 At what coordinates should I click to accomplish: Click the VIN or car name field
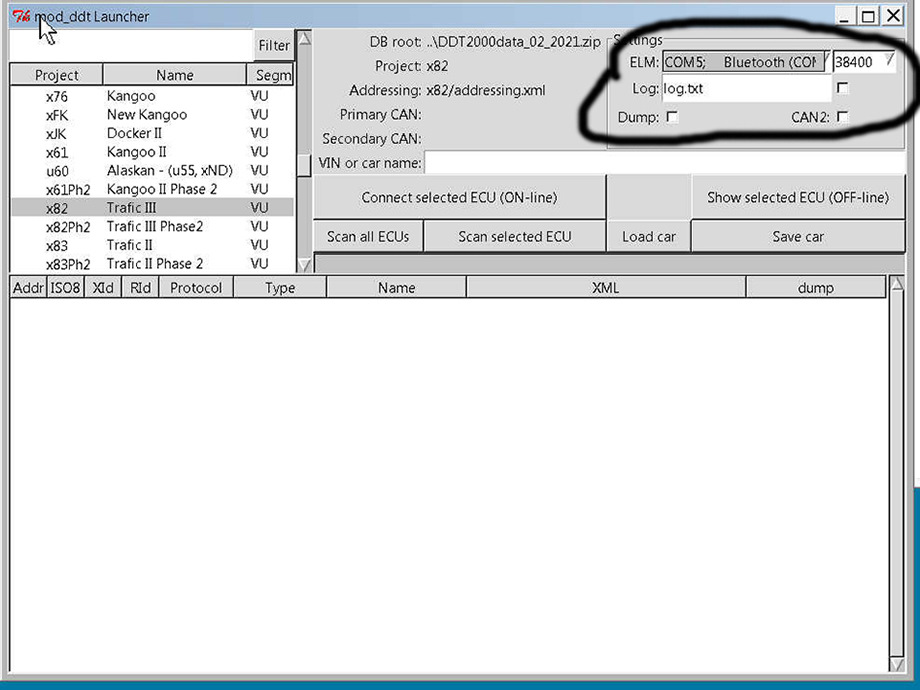664,162
